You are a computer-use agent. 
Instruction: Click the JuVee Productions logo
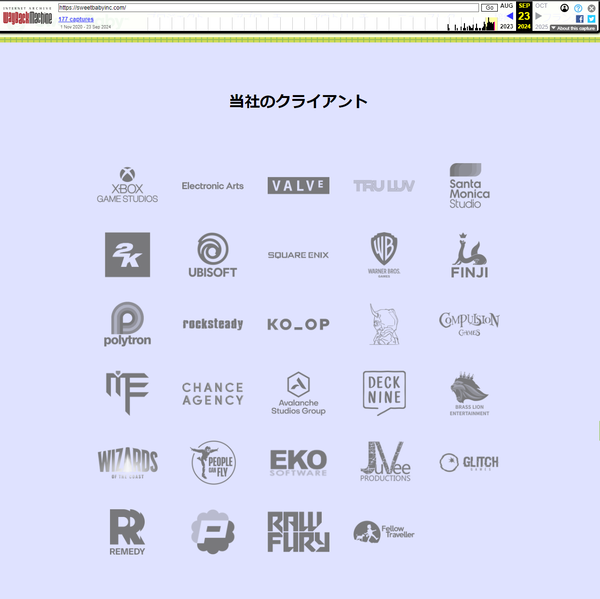pyautogui.click(x=385, y=462)
